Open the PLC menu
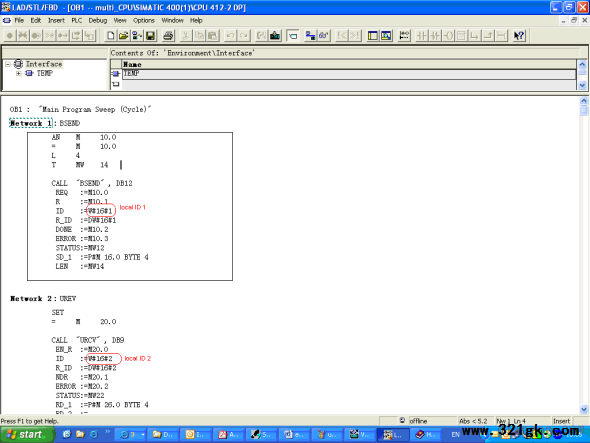 (x=76, y=20)
